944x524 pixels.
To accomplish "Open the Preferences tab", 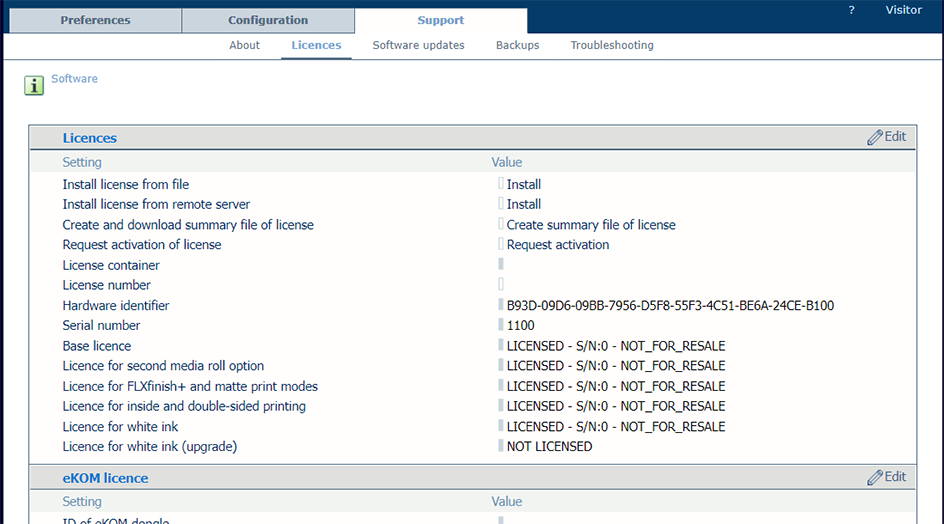I will click(95, 21).
